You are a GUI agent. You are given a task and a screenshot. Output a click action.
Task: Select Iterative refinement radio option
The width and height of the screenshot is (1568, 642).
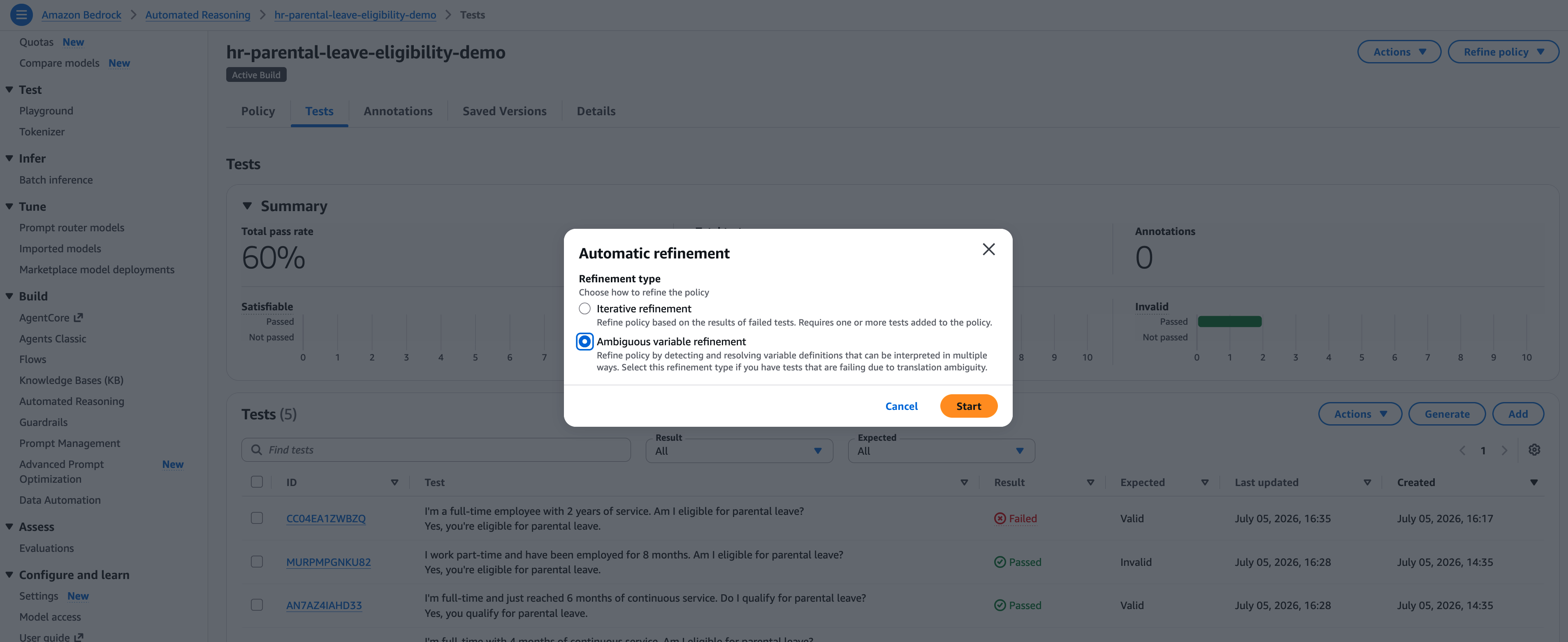tap(585, 308)
